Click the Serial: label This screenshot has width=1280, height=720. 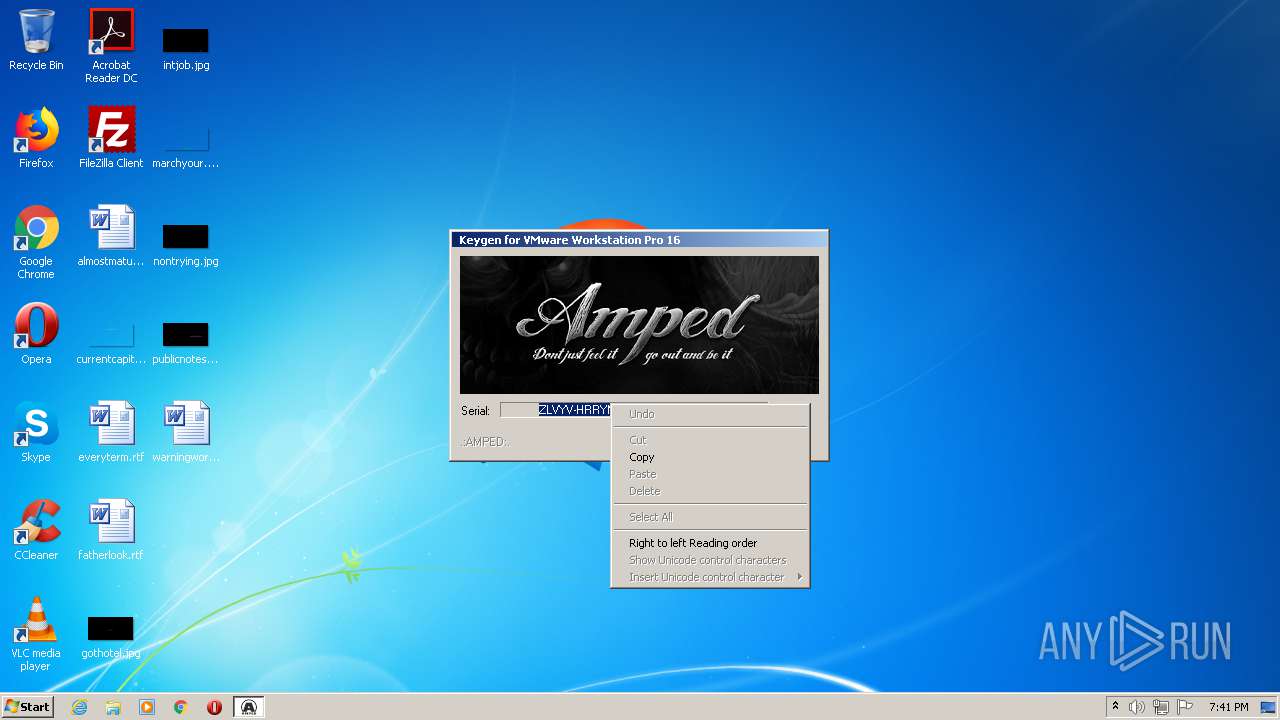click(475, 411)
